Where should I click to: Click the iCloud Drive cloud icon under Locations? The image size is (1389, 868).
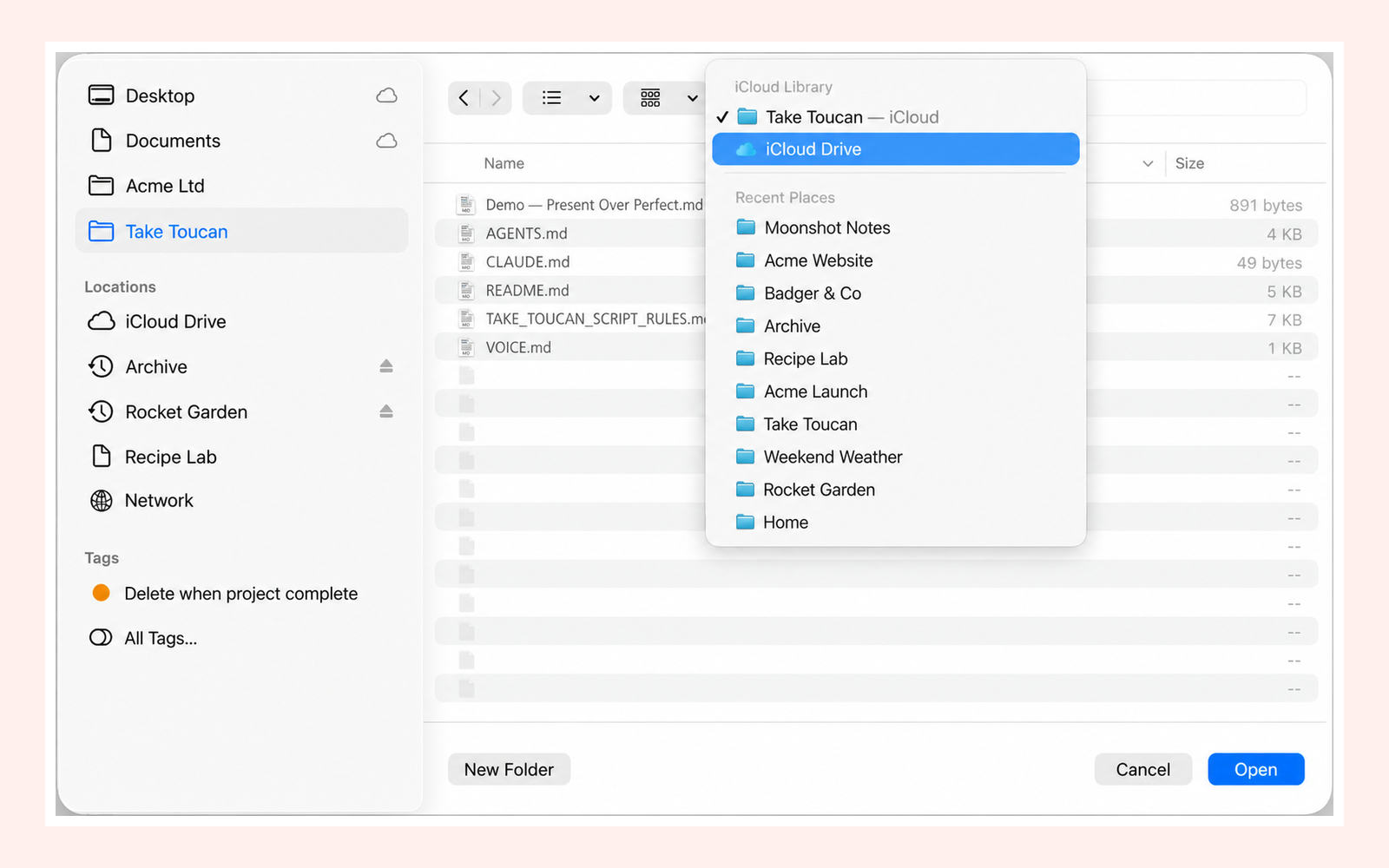pyautogui.click(x=102, y=321)
